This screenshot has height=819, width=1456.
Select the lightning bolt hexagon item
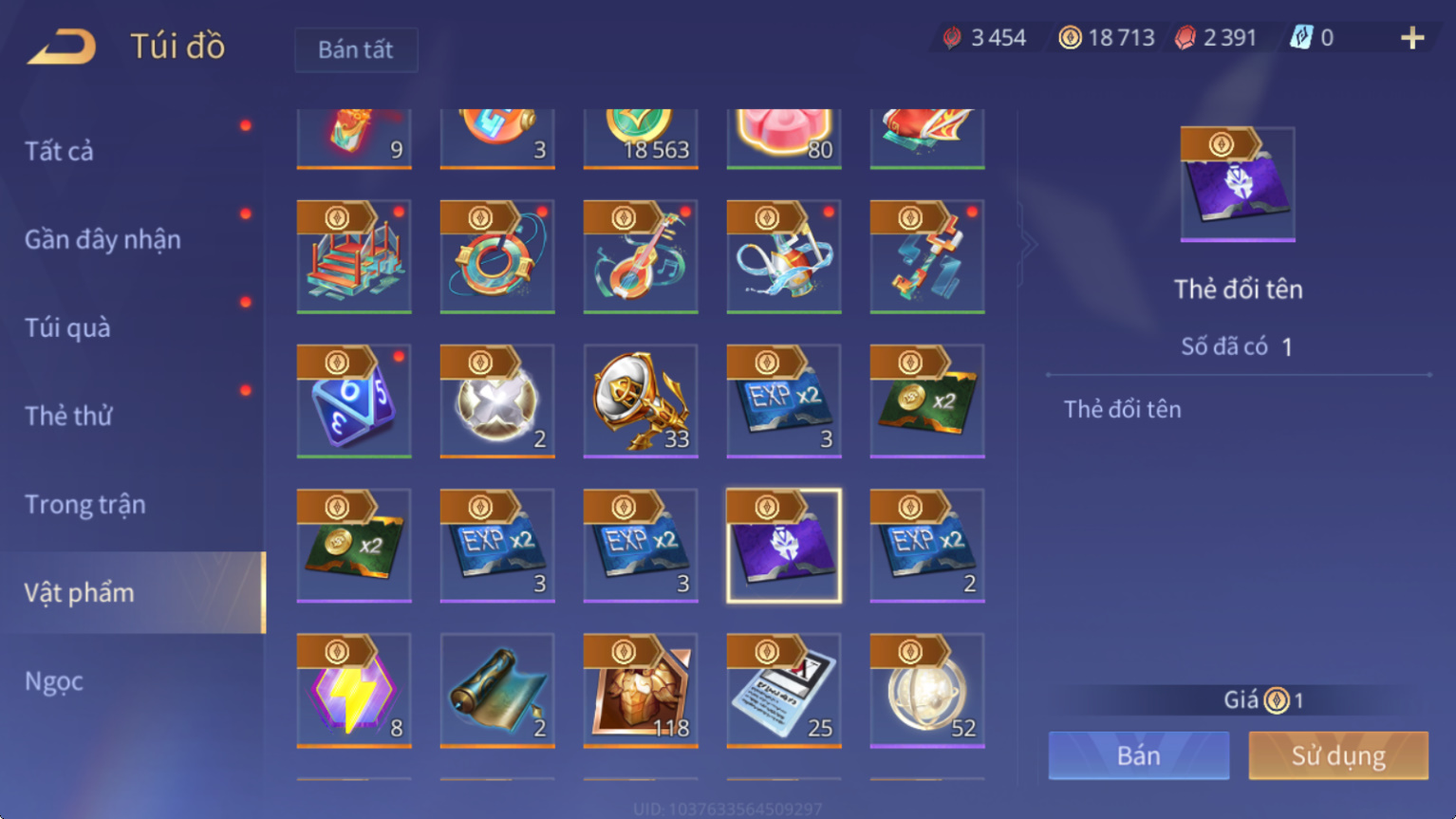(354, 690)
